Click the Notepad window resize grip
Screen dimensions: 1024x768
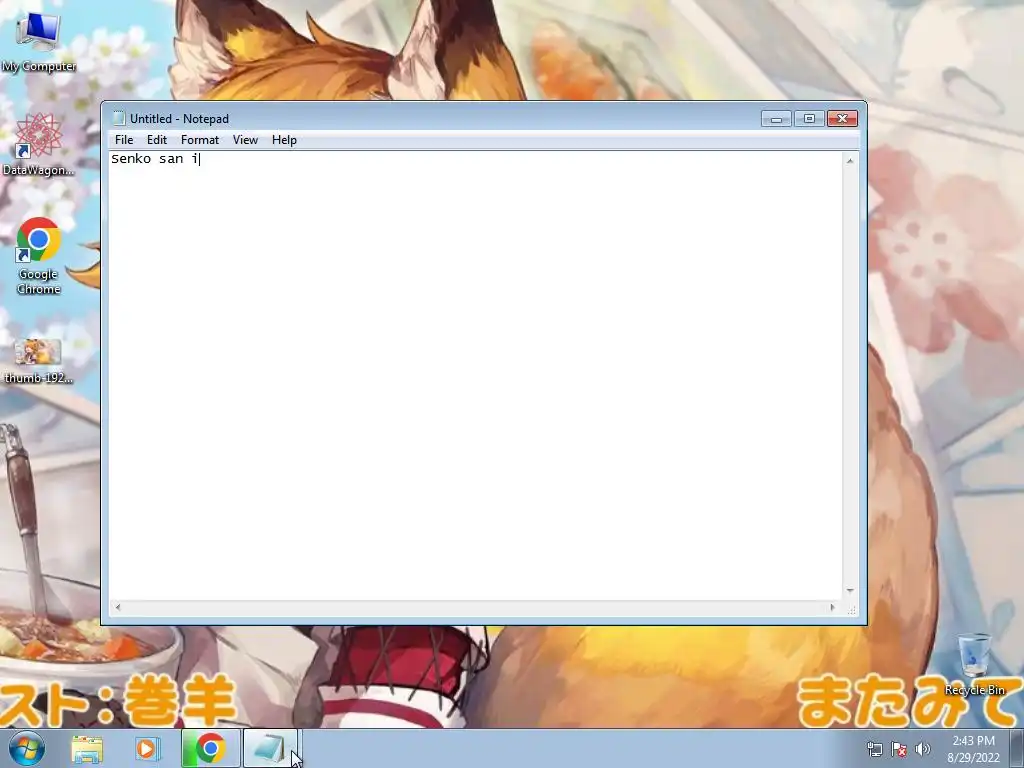(x=851, y=609)
